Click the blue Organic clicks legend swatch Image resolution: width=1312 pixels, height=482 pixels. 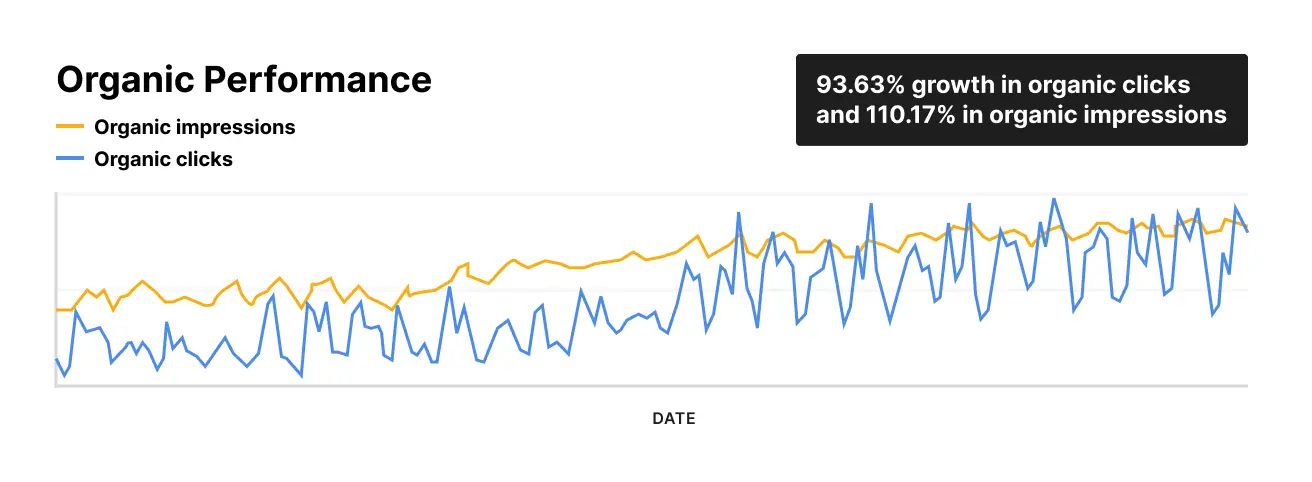click(70, 159)
